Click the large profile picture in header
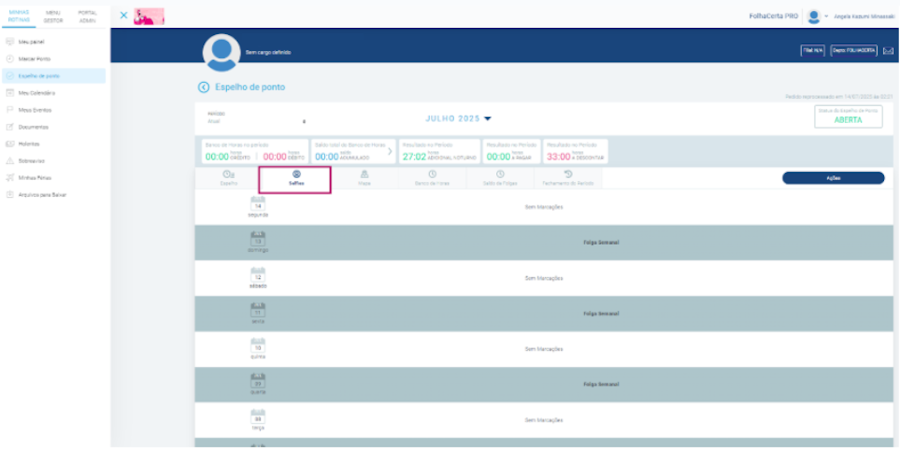 coord(222,52)
